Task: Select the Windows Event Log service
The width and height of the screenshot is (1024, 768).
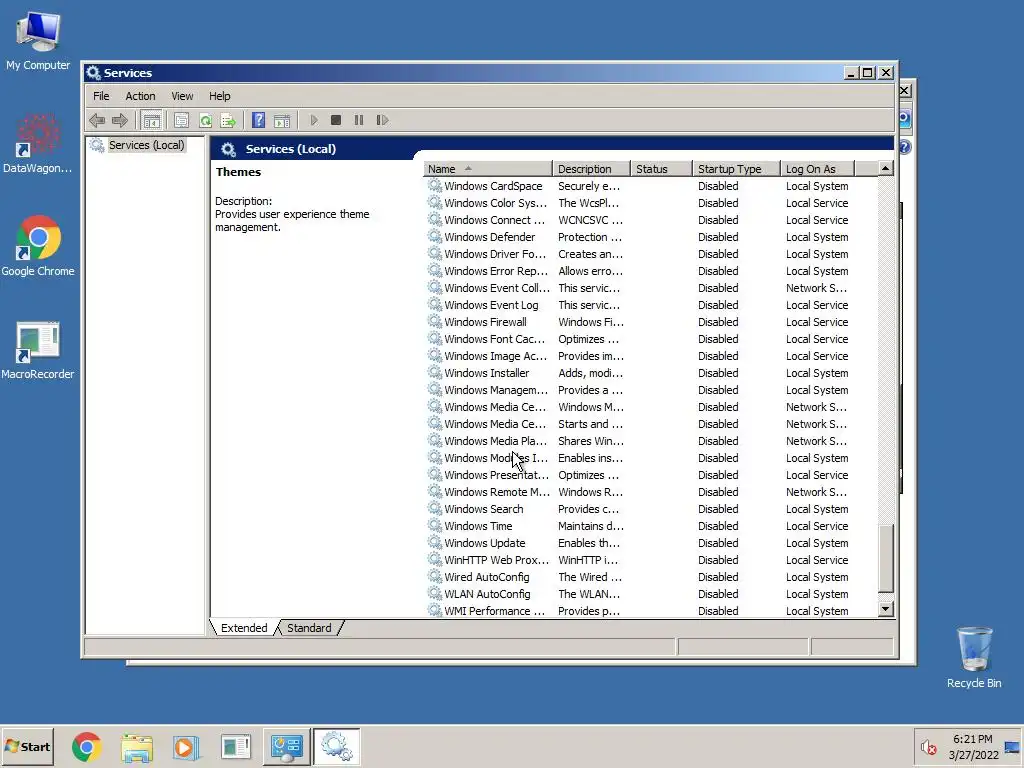Action: pyautogui.click(x=650, y=305)
